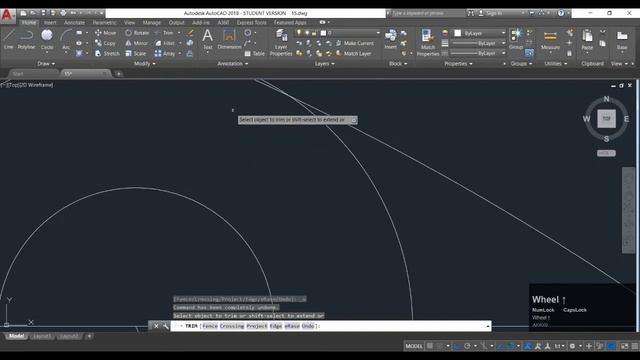Click the Array tool
Image resolution: width=640 pixels, height=360 pixels.
(x=165, y=53)
